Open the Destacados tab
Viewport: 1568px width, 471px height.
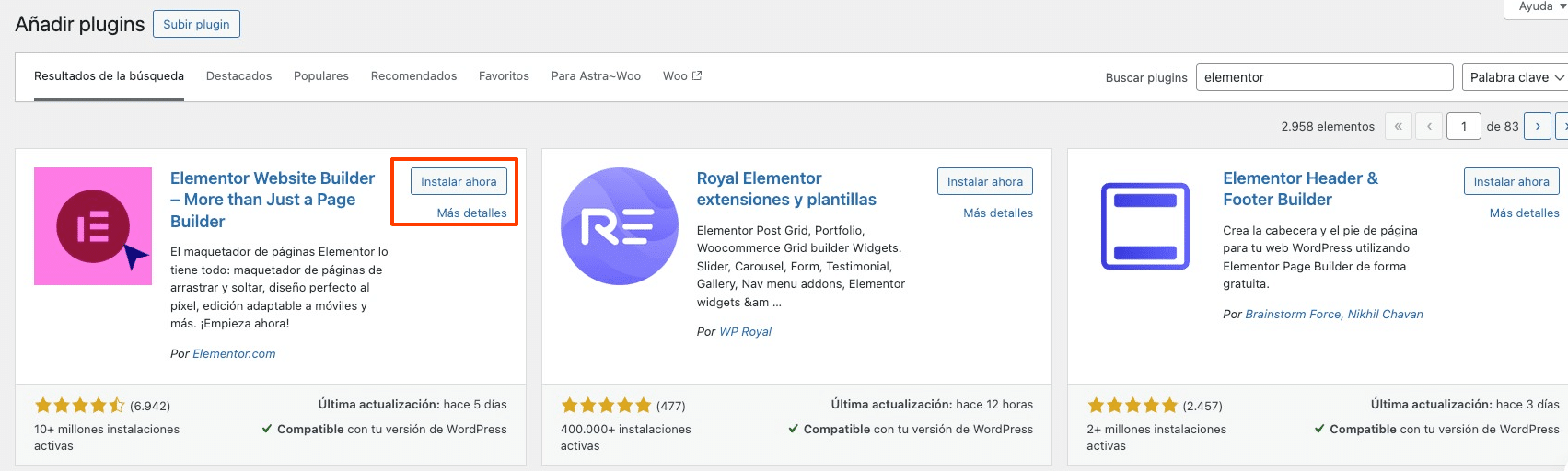coord(238,76)
